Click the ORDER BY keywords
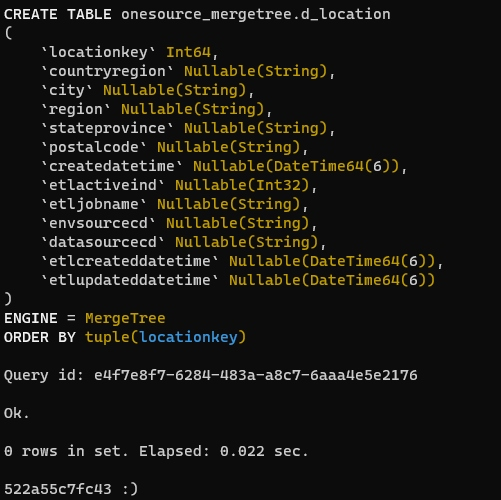This screenshot has width=501, height=500. (x=40, y=337)
